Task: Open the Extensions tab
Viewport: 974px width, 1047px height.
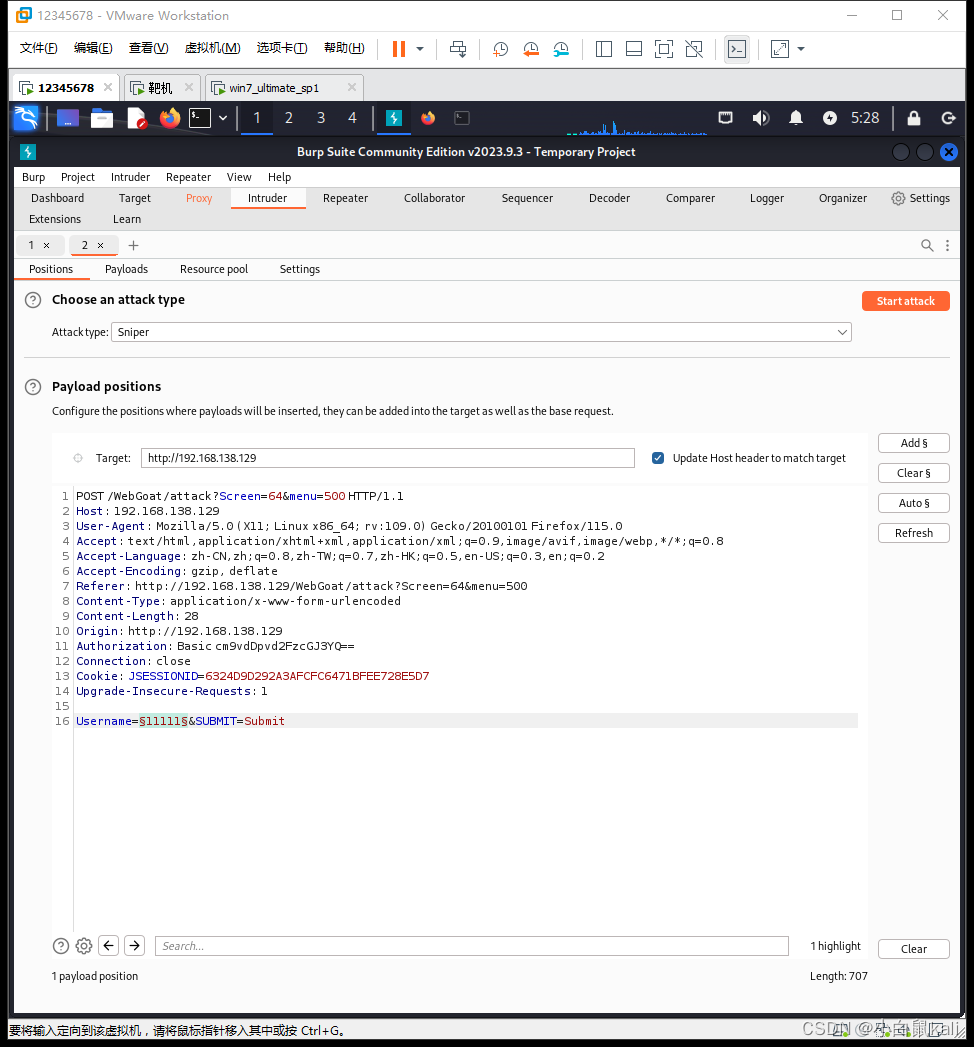Action: pos(55,219)
